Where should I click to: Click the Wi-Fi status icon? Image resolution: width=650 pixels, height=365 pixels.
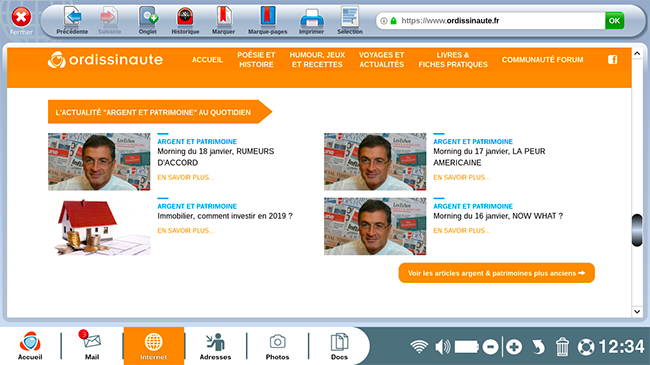click(x=419, y=347)
